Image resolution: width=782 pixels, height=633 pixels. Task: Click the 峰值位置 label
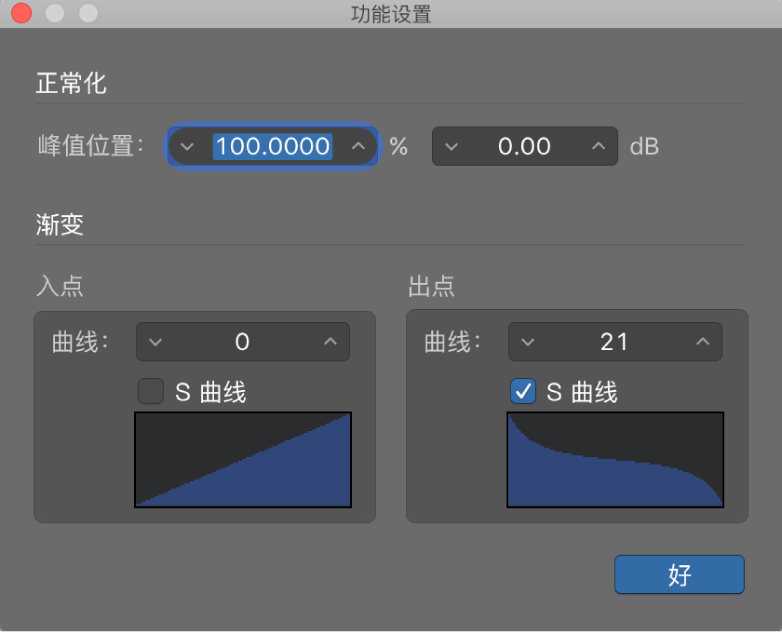click(91, 147)
